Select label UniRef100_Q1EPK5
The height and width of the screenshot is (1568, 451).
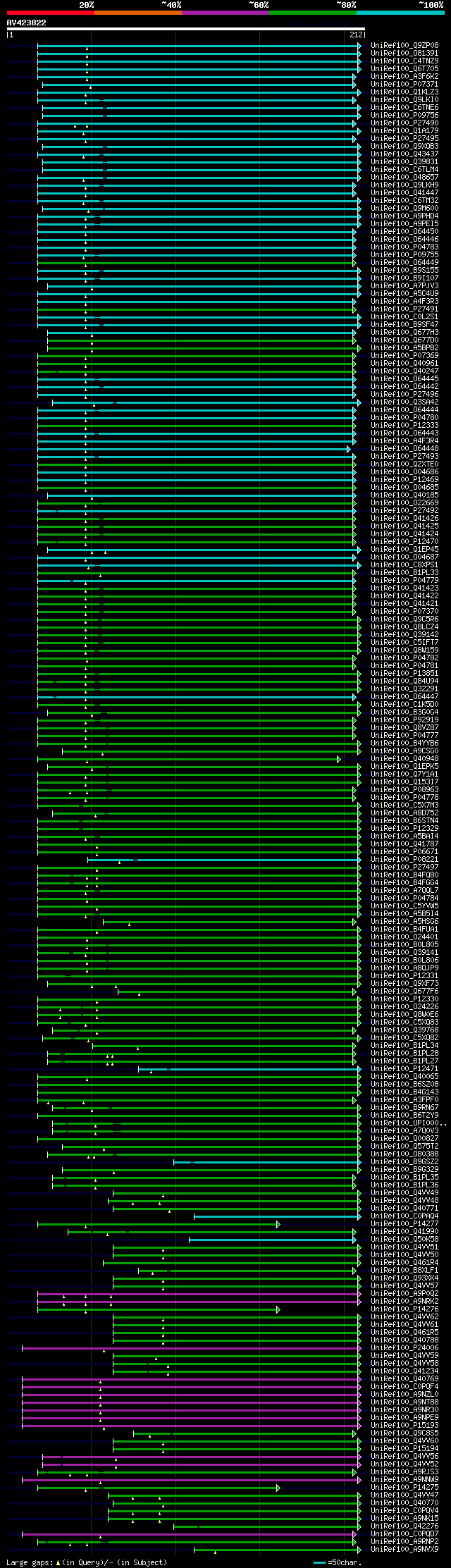click(404, 767)
